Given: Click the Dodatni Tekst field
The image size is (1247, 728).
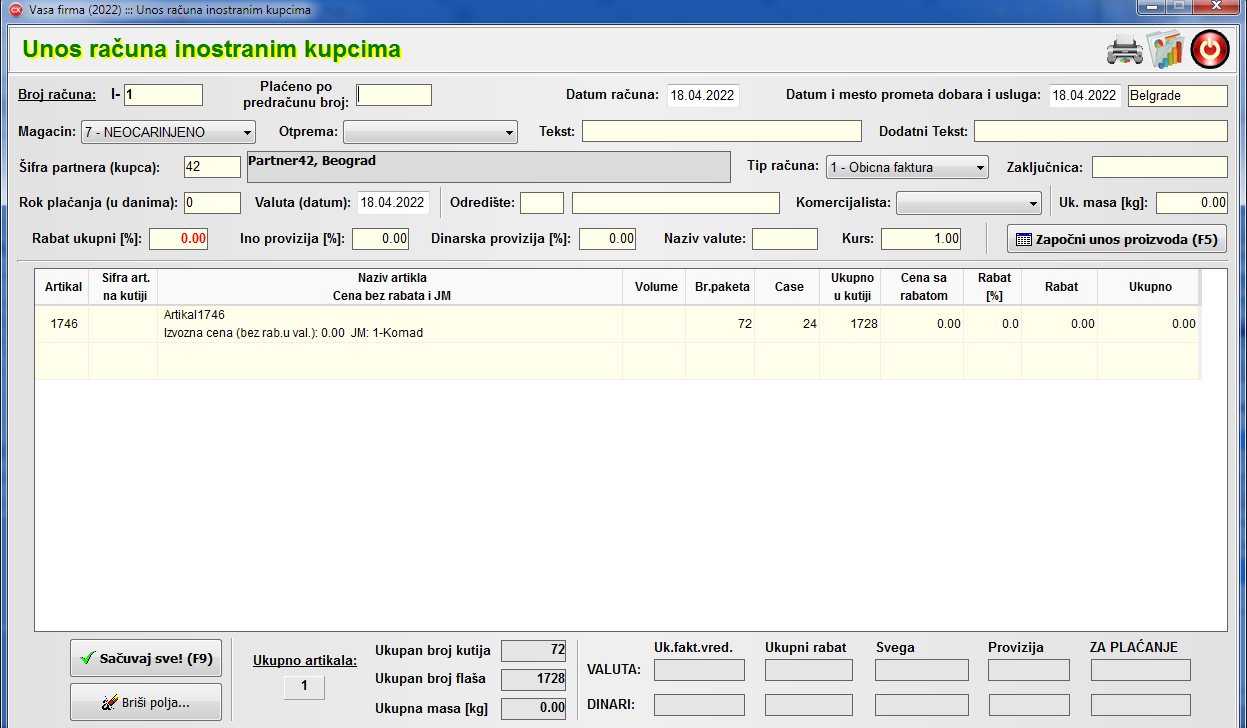Looking at the screenshot, I should (x=1100, y=131).
